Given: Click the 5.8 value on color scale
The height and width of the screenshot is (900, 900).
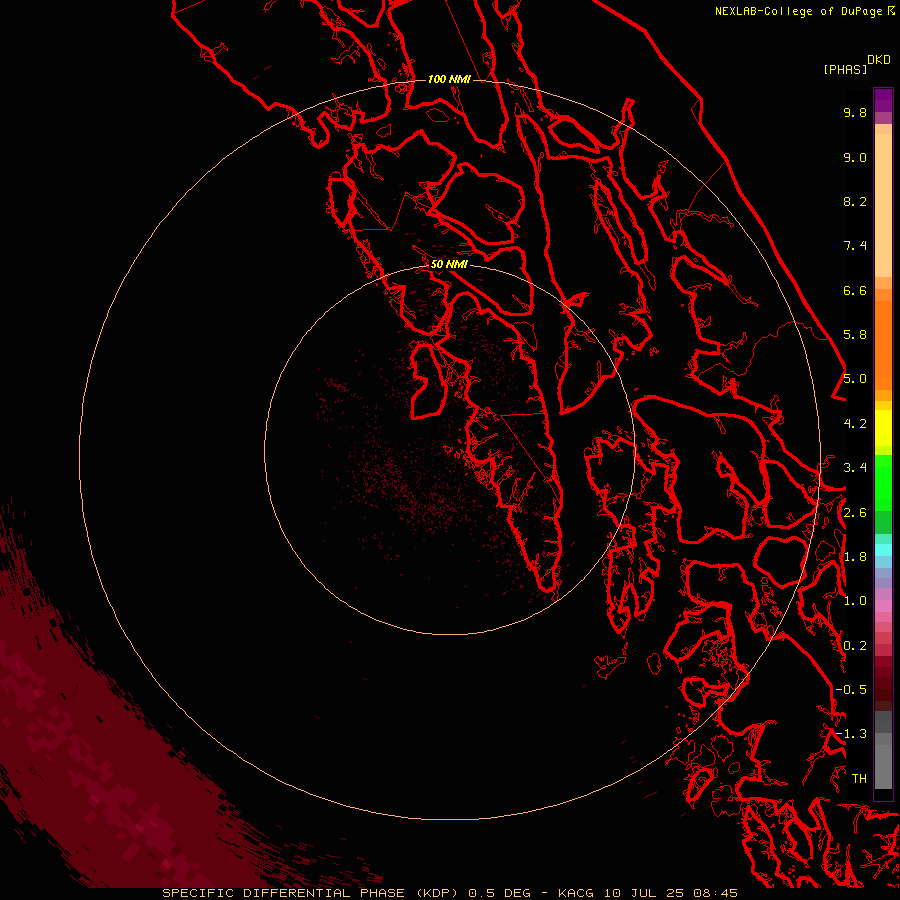Looking at the screenshot, I should [855, 335].
